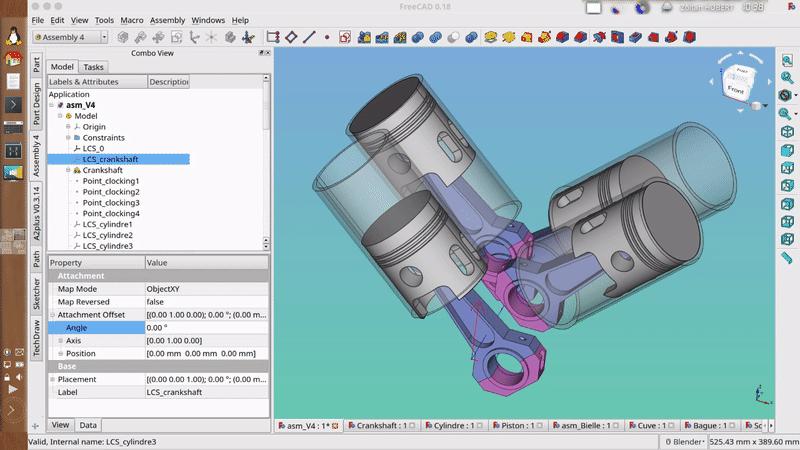Click the penguin icon in the dock
The image size is (800, 450).
coord(14,36)
